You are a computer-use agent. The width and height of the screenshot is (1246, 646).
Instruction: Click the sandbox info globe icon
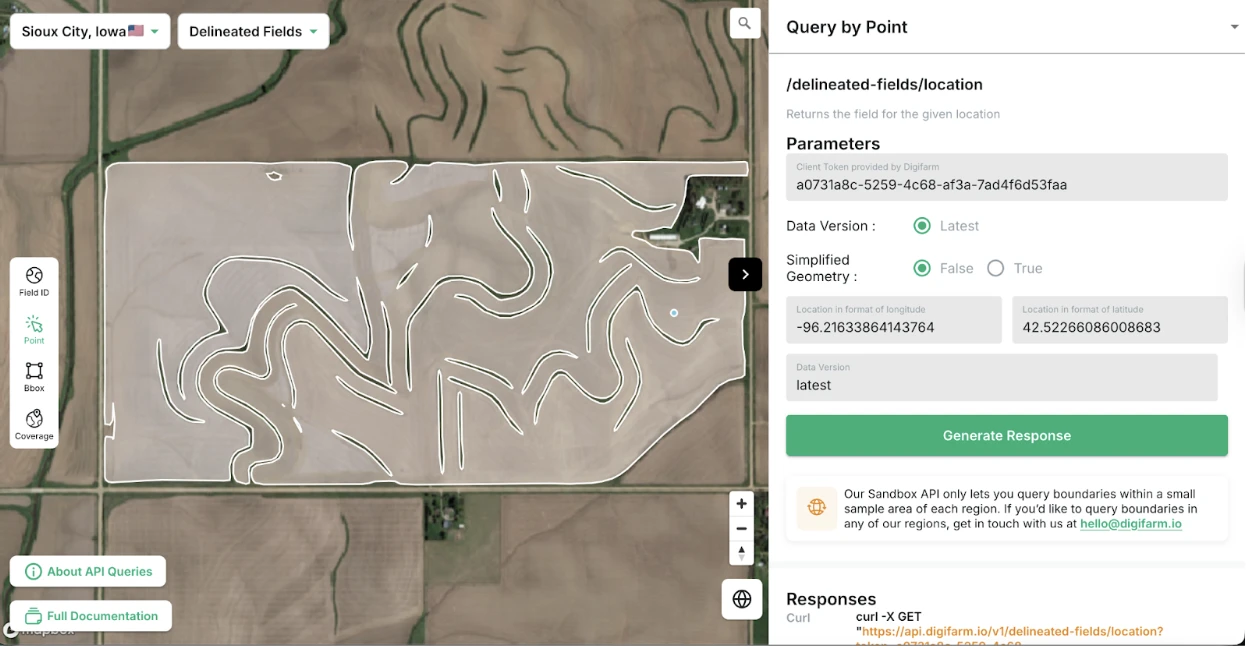pyautogui.click(x=817, y=507)
